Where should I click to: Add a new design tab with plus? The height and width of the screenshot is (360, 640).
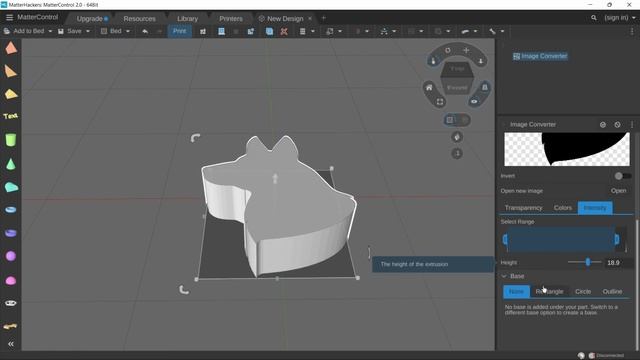[x=323, y=18]
